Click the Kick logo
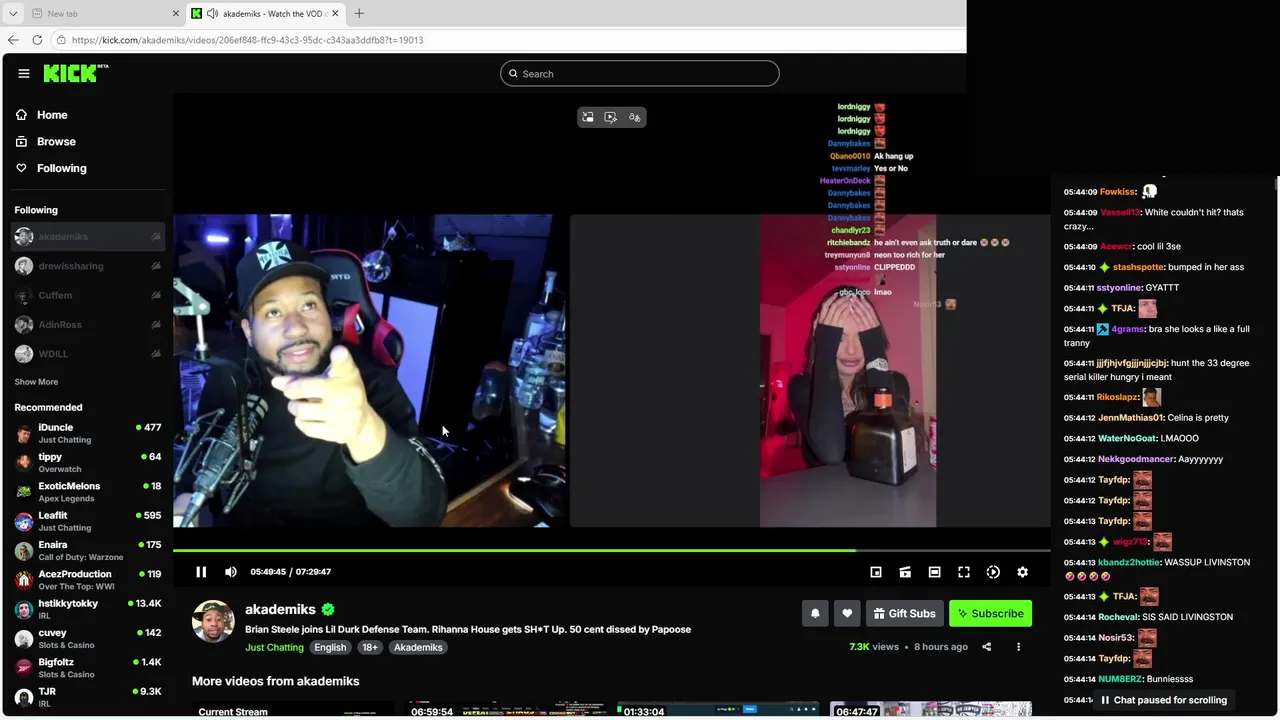This screenshot has width=1280, height=720. (x=75, y=73)
